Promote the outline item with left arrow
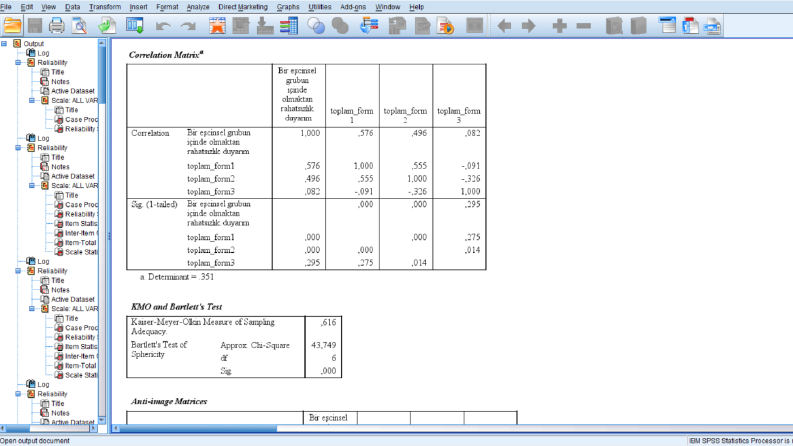Screen dimensions: 793x446 [504, 26]
